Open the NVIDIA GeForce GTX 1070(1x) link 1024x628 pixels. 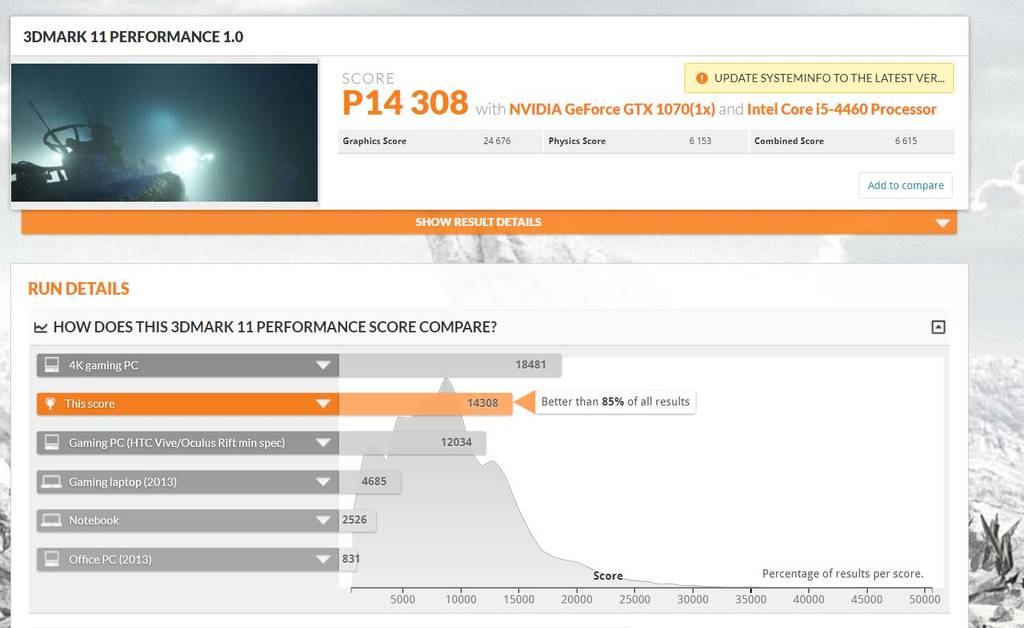(612, 109)
